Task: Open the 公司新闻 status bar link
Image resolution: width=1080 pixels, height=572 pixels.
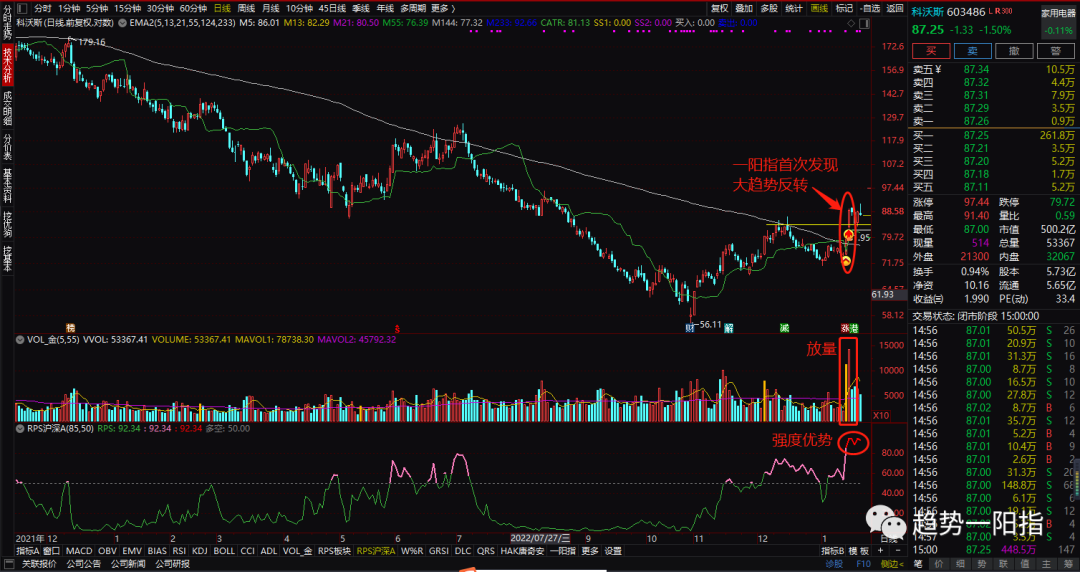Action: (127, 564)
